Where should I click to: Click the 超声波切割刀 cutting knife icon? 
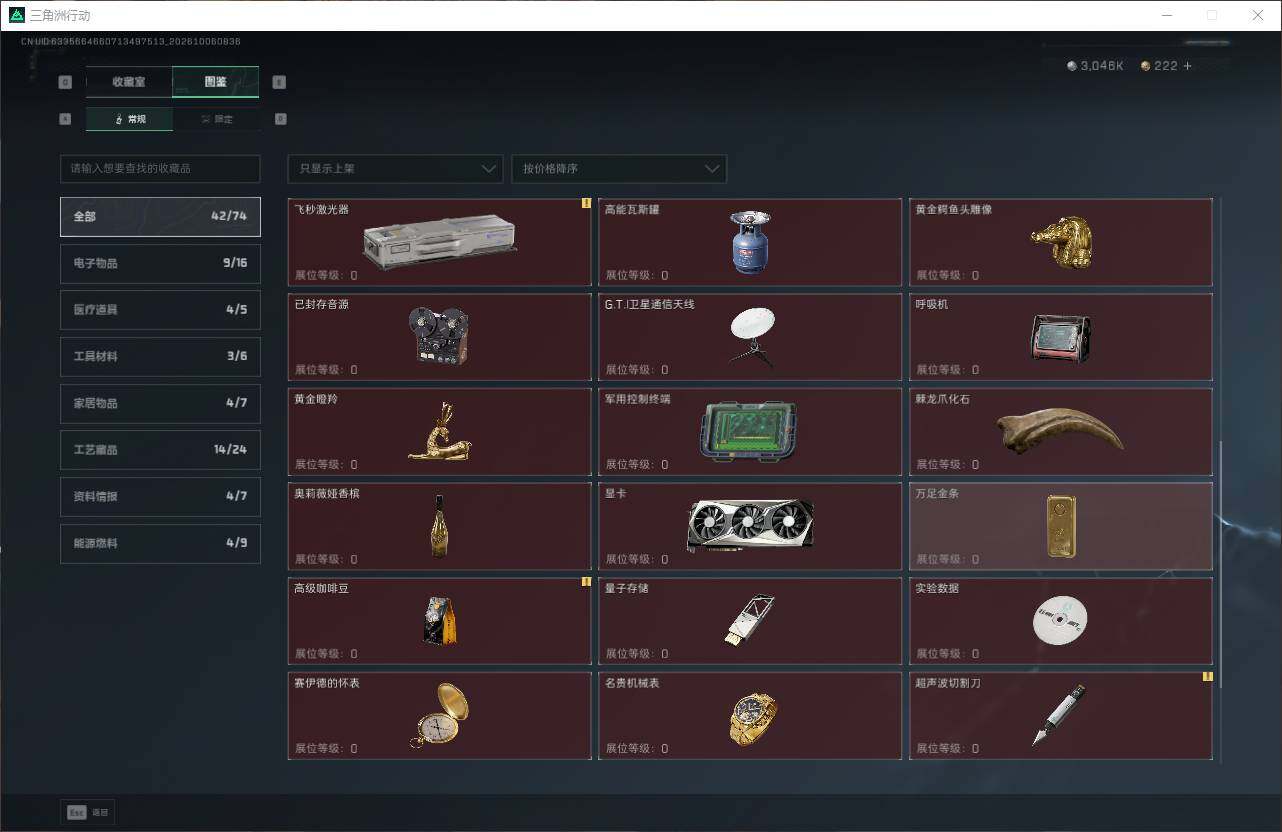click(x=1060, y=715)
